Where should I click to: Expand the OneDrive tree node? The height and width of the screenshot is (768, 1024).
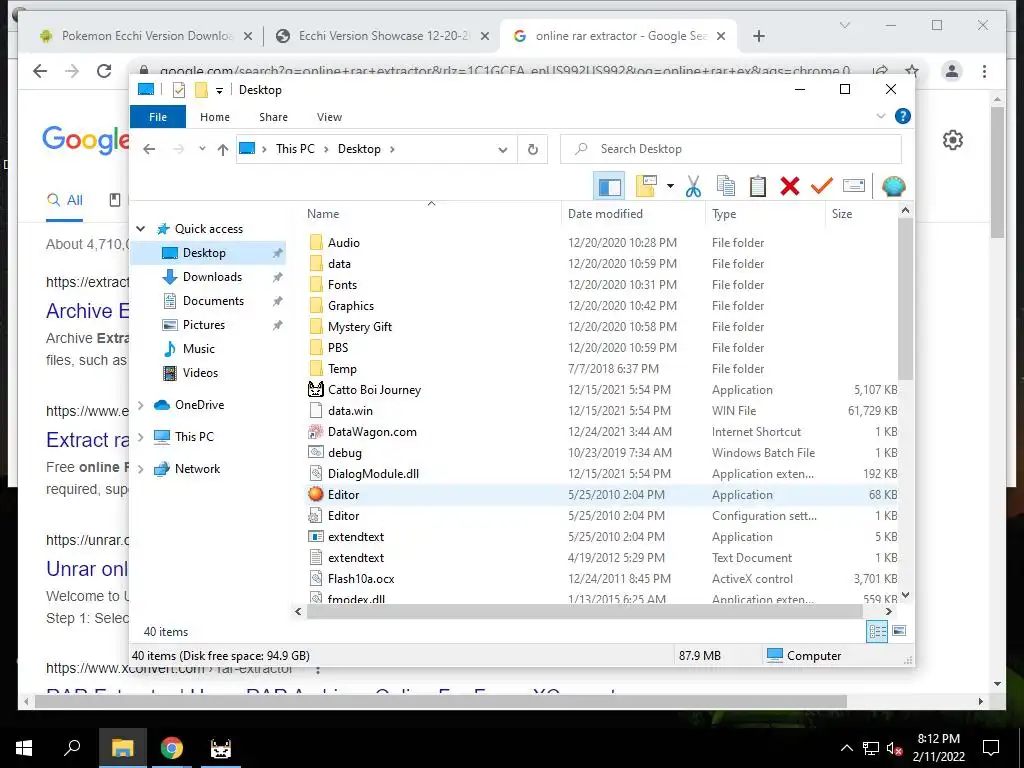pos(140,405)
